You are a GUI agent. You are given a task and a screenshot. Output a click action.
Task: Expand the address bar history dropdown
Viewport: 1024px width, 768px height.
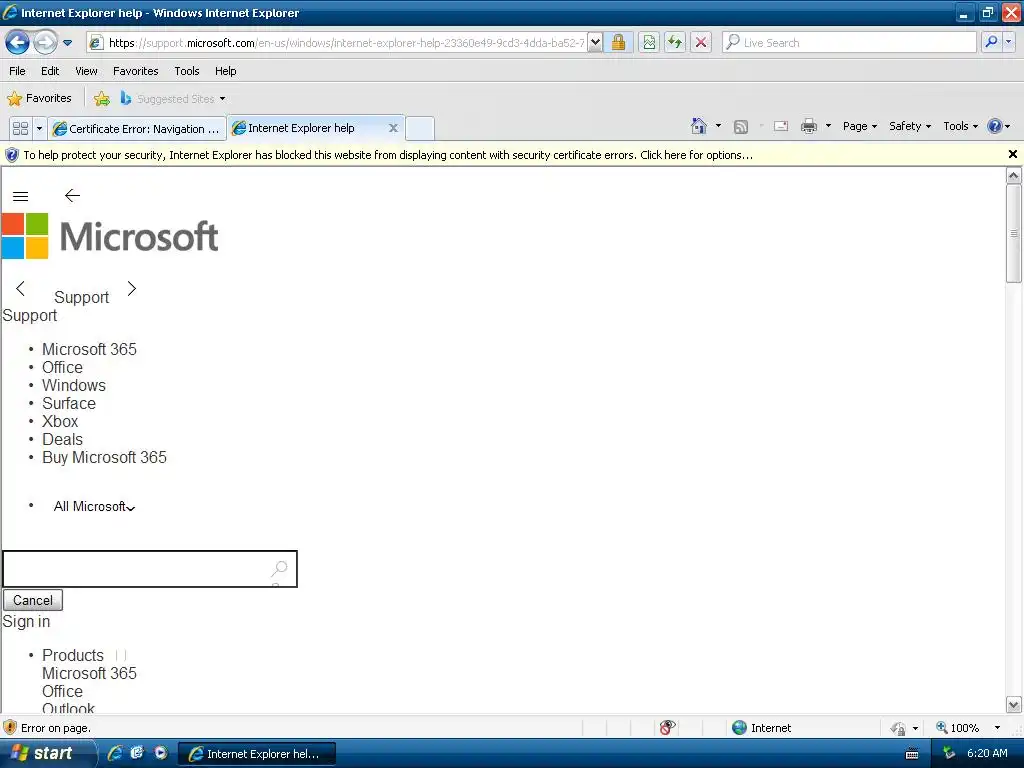coord(595,42)
